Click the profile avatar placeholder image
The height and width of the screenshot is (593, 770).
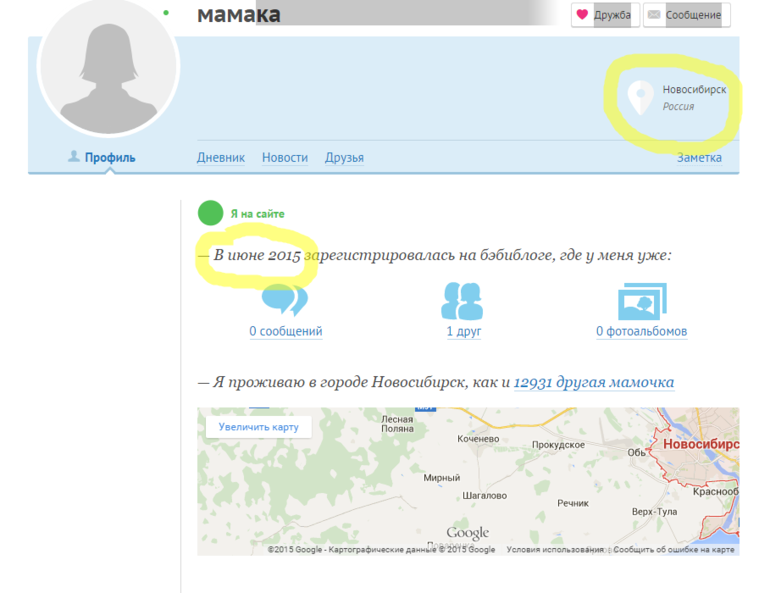coord(107,68)
